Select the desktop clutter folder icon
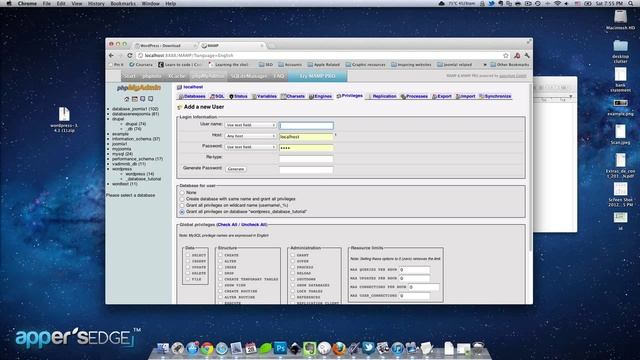 pos(620,45)
